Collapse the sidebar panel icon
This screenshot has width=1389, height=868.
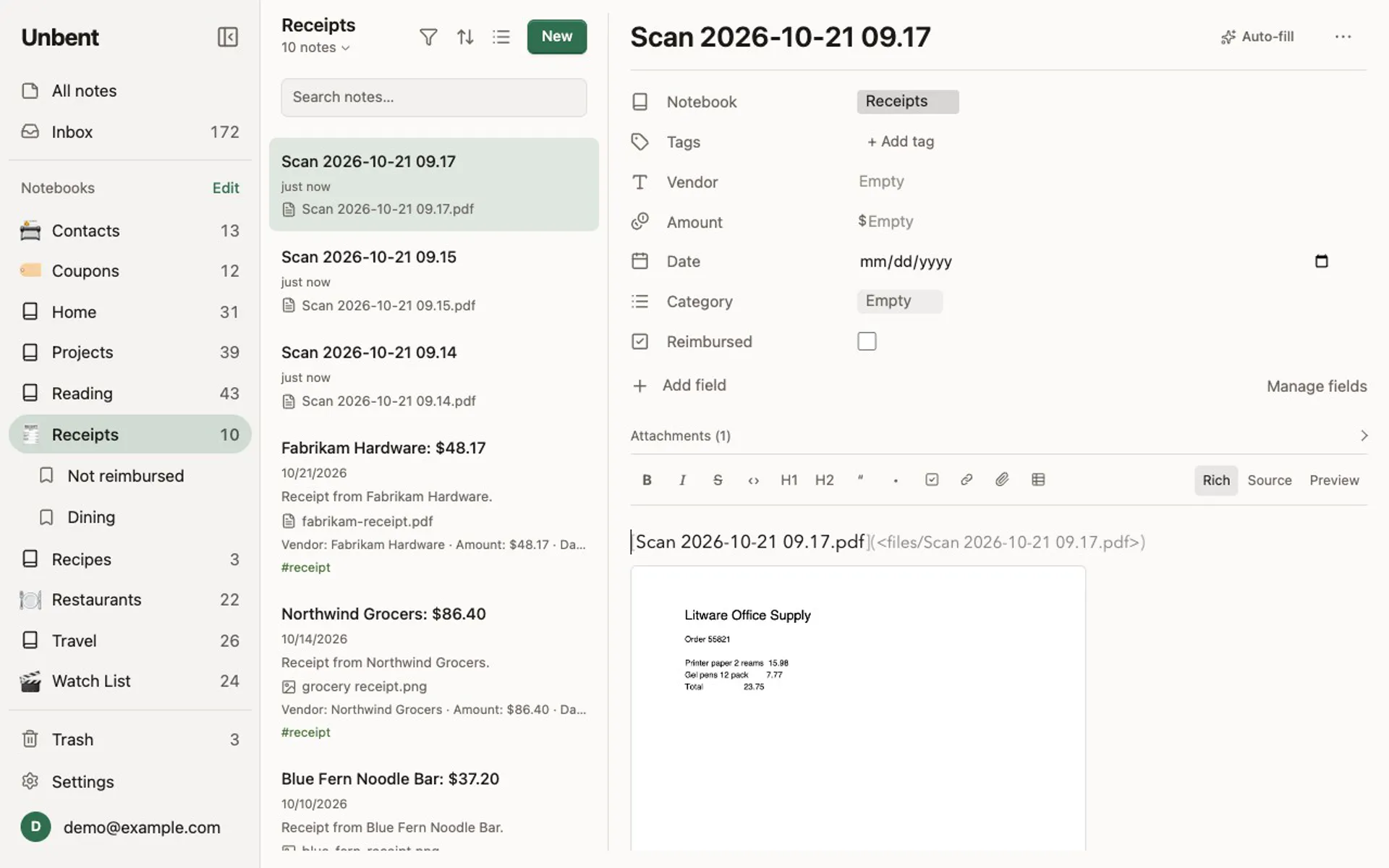pos(228,37)
